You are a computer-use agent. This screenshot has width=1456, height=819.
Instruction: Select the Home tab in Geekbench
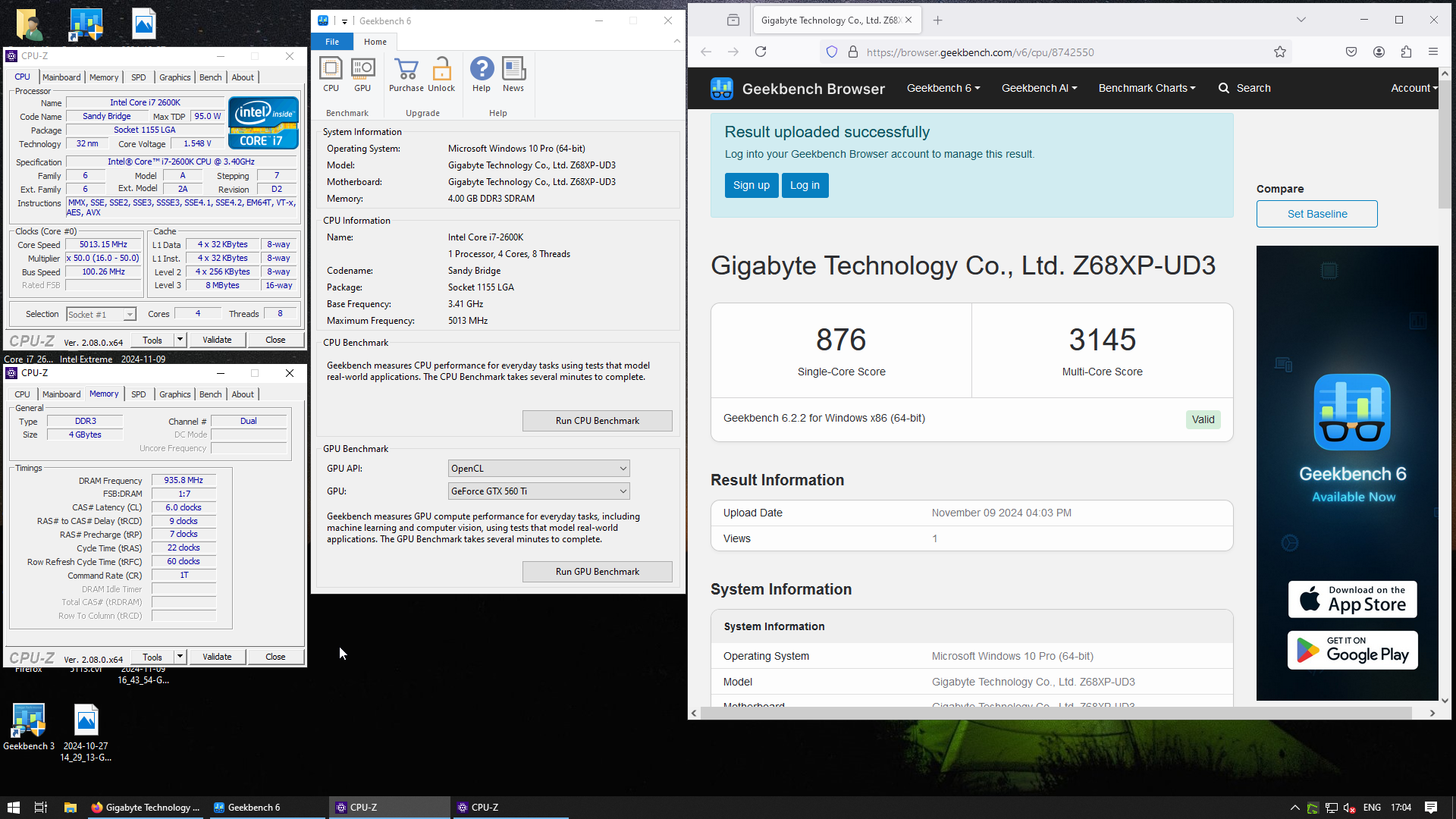375,42
